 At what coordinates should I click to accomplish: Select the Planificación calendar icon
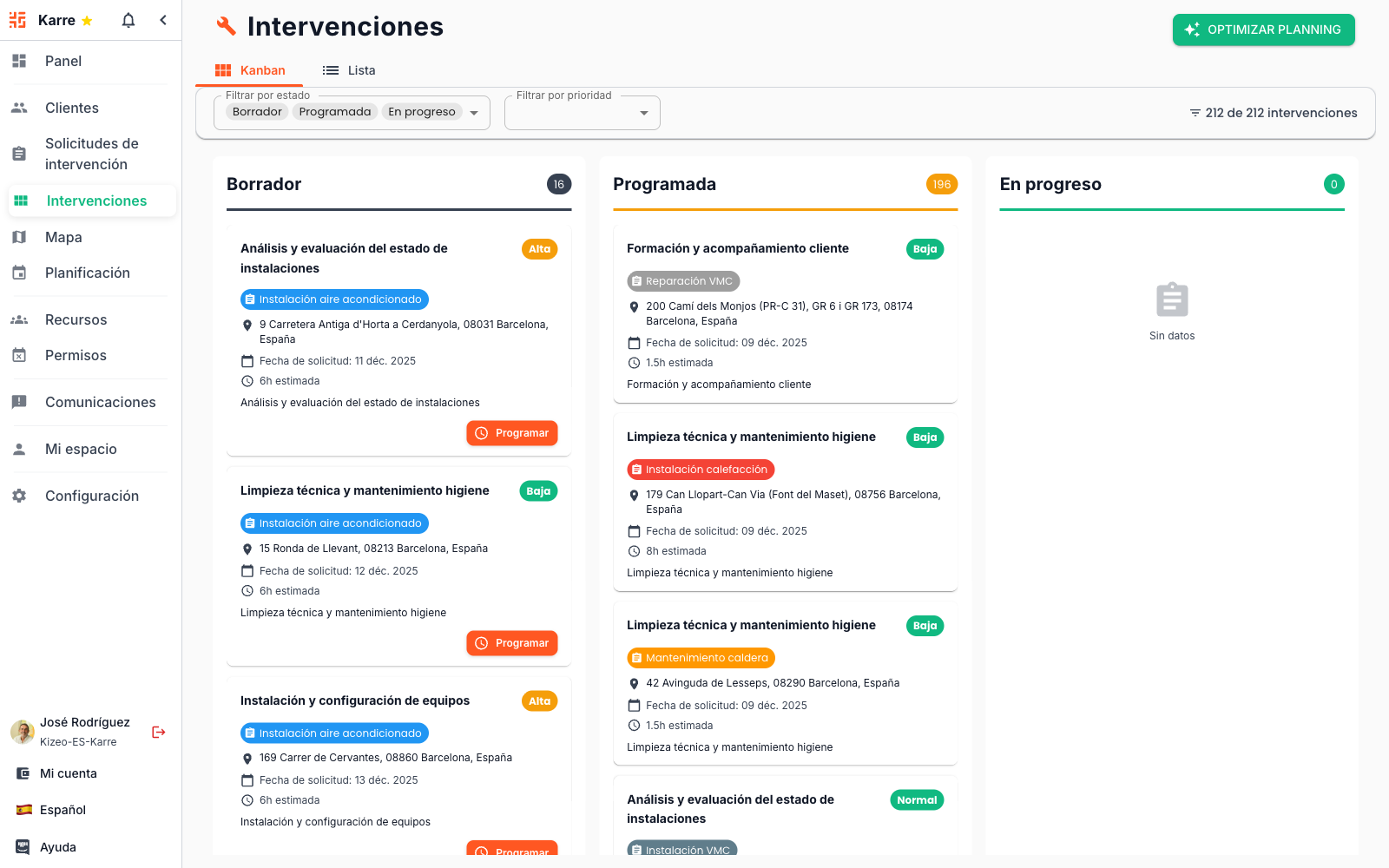(19, 272)
